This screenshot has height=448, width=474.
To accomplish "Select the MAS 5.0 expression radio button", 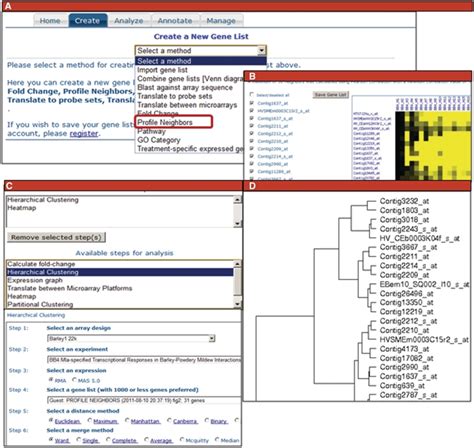I will click(x=74, y=379).
